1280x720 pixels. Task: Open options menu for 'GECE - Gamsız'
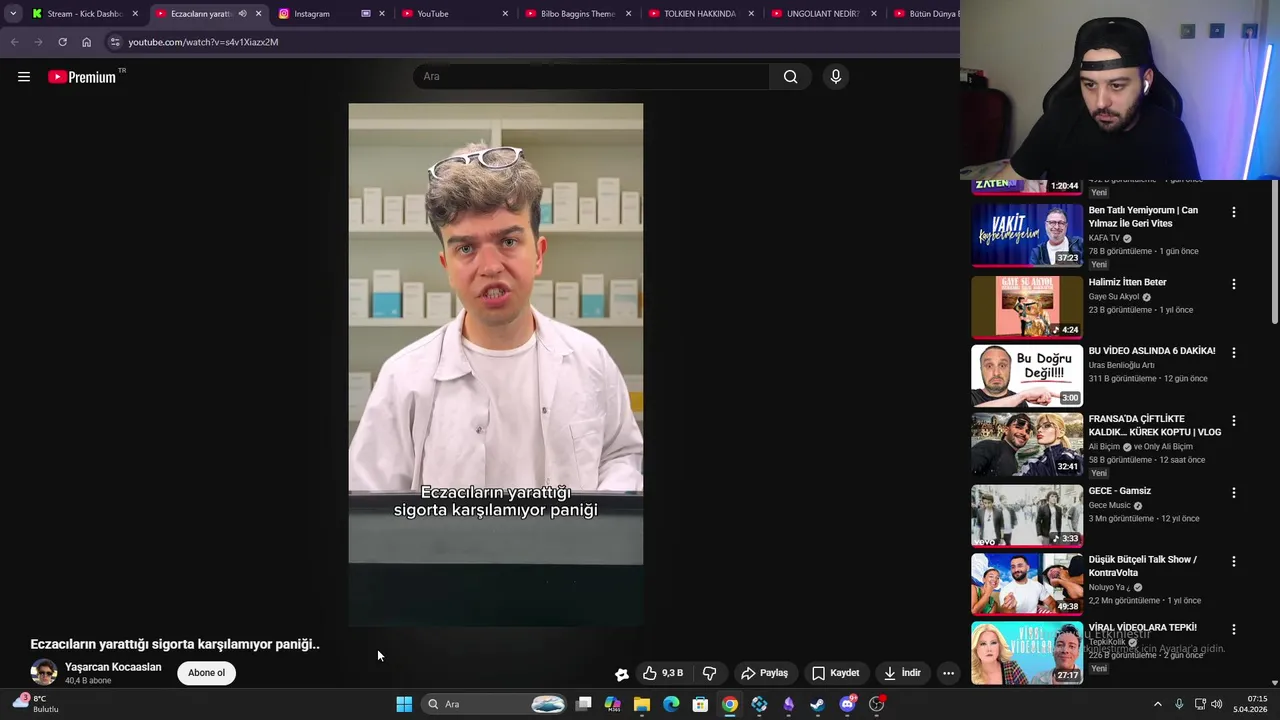pyautogui.click(x=1234, y=493)
